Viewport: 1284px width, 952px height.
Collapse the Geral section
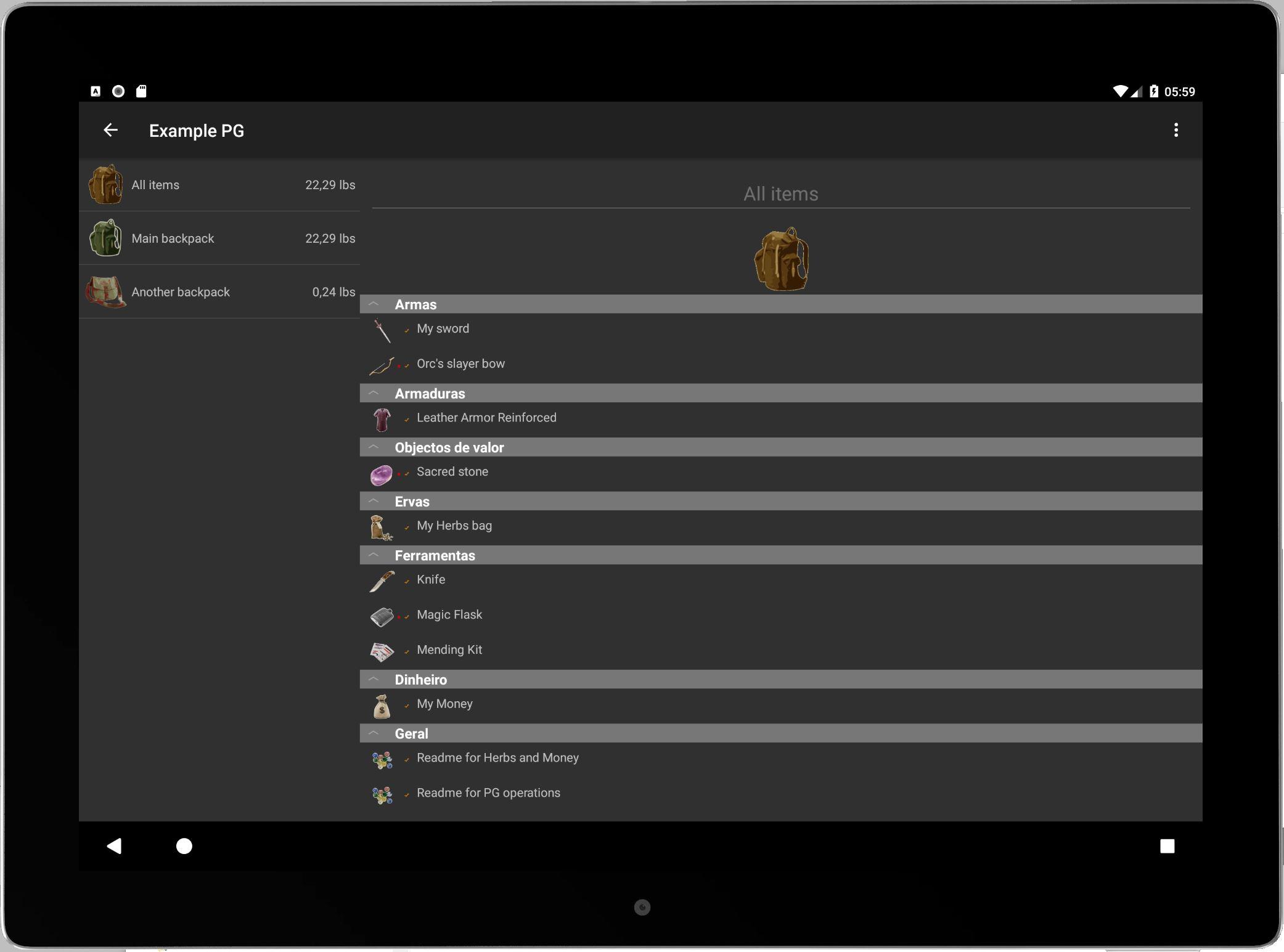pos(374,733)
